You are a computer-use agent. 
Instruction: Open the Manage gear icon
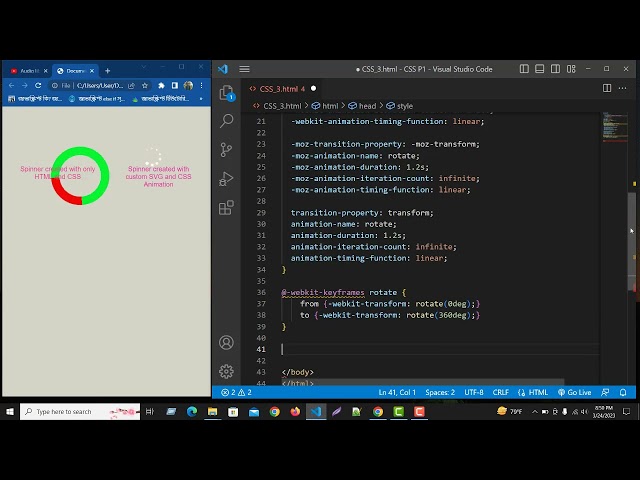click(227, 371)
